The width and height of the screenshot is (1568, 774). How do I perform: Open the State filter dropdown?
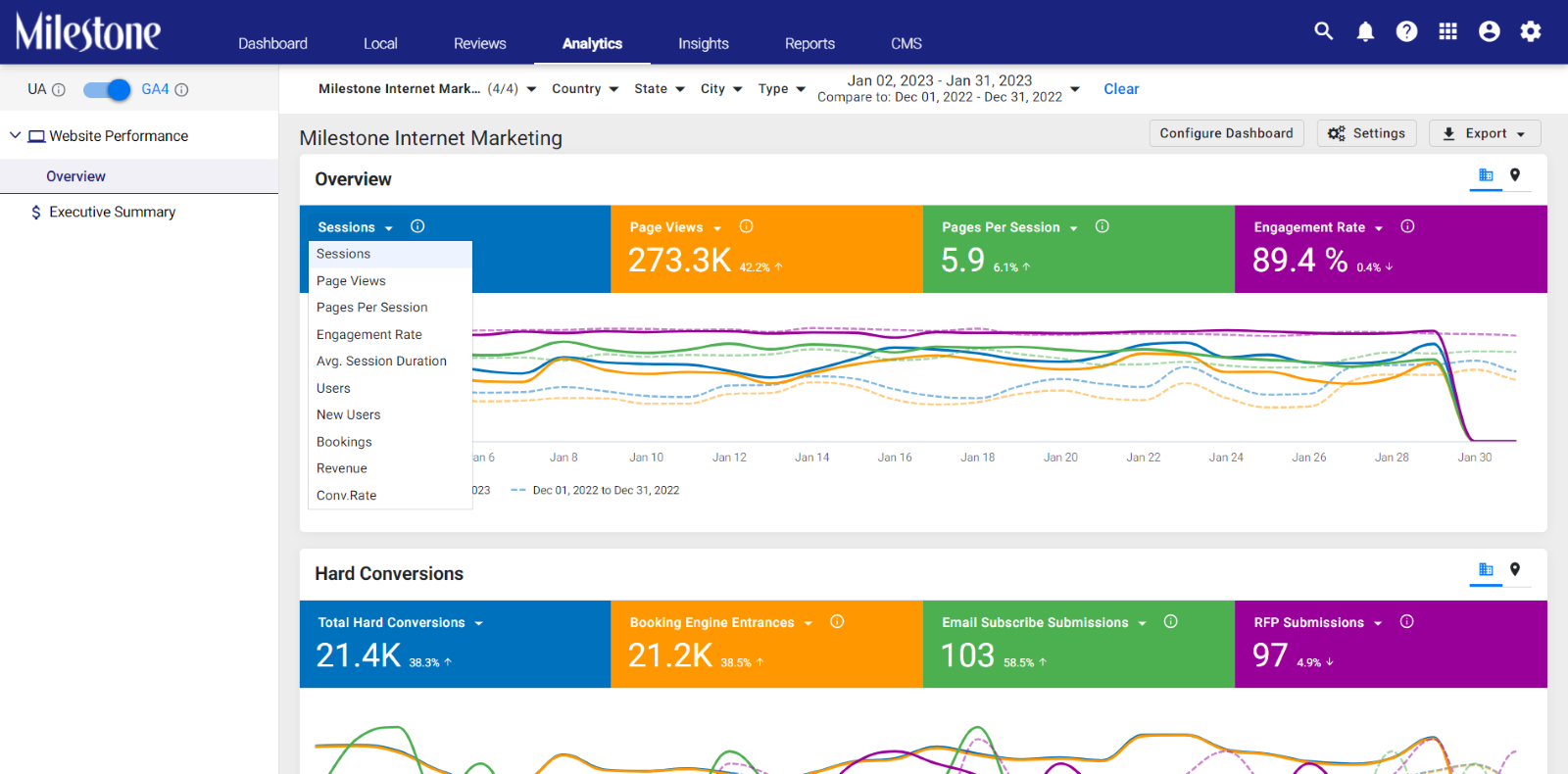click(660, 89)
